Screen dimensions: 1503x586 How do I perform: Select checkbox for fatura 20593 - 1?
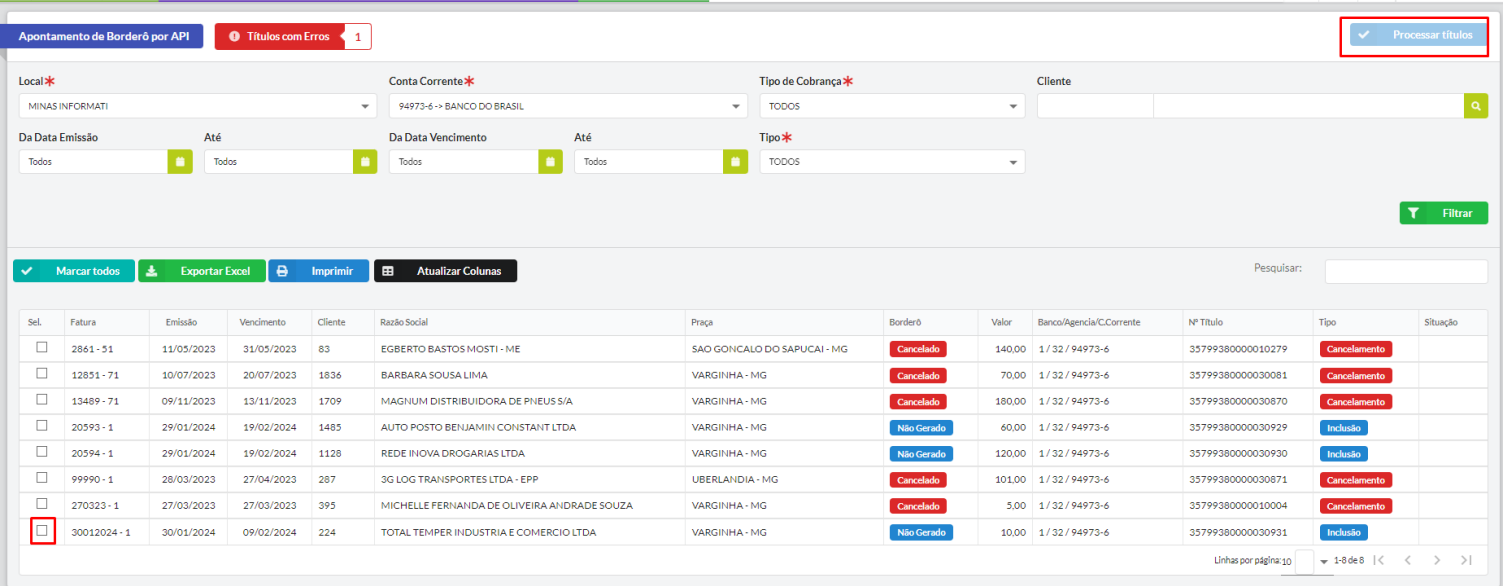coord(42,425)
